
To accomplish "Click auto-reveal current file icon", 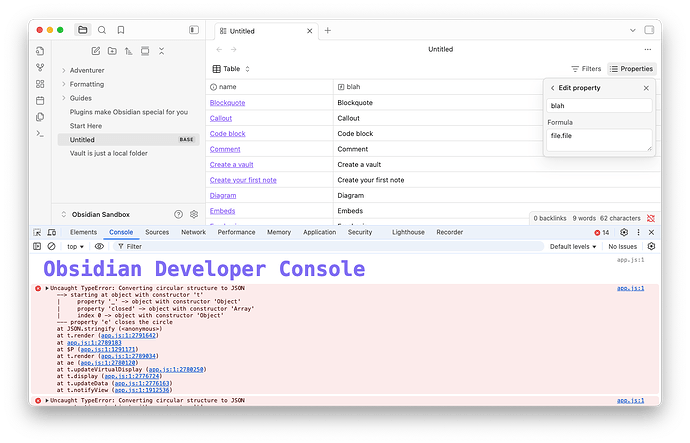I will [x=145, y=51].
